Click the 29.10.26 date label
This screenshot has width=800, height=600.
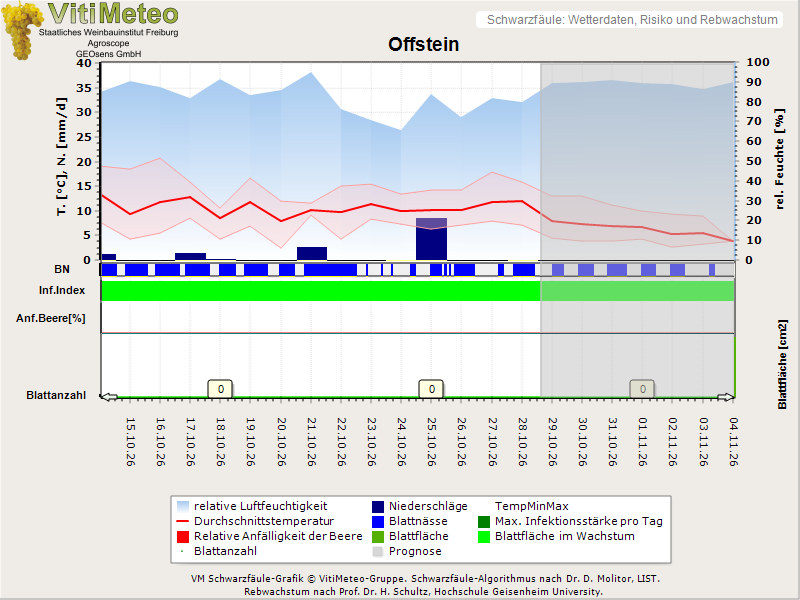click(x=552, y=442)
